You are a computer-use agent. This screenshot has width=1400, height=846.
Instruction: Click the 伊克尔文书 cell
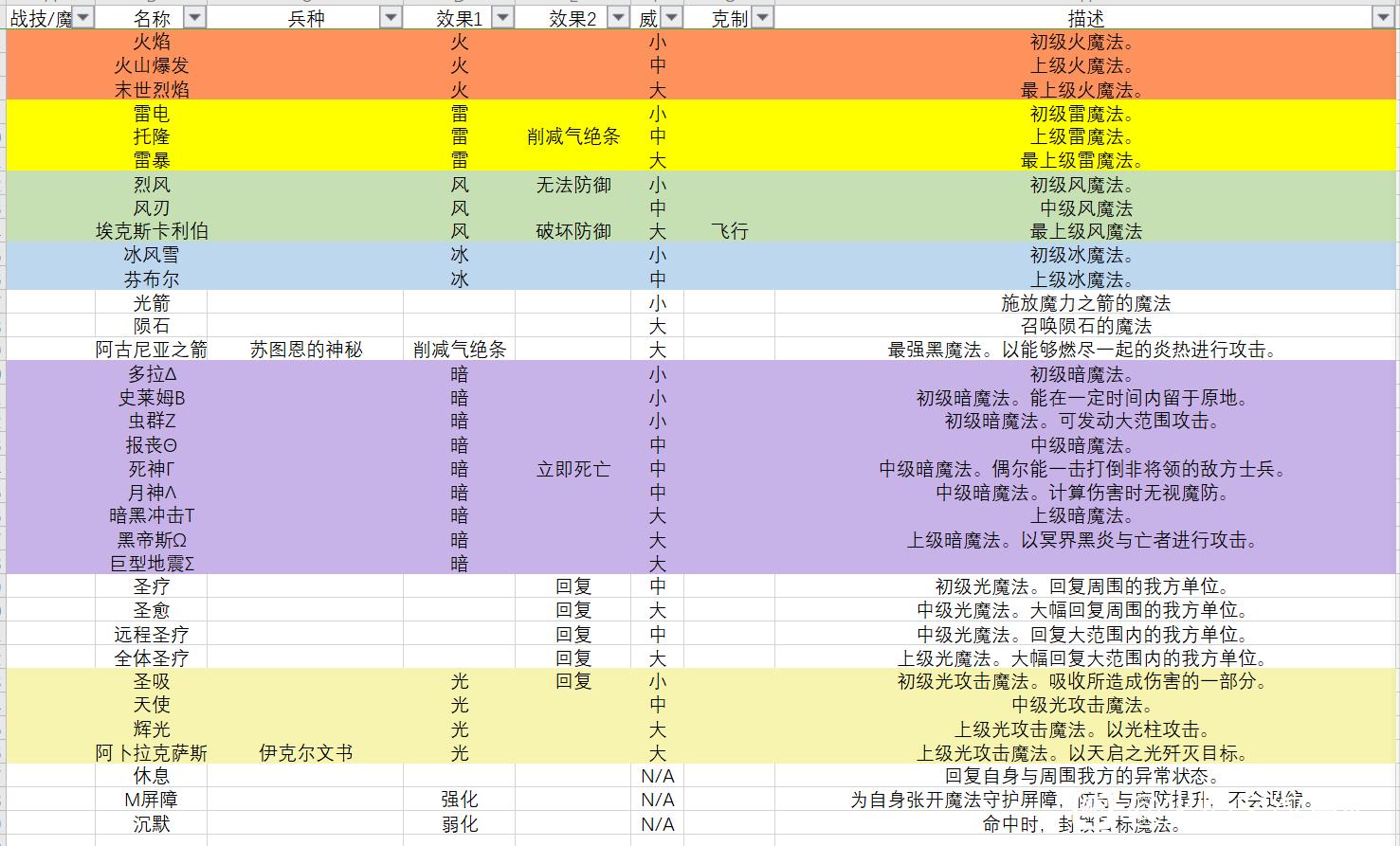306,753
